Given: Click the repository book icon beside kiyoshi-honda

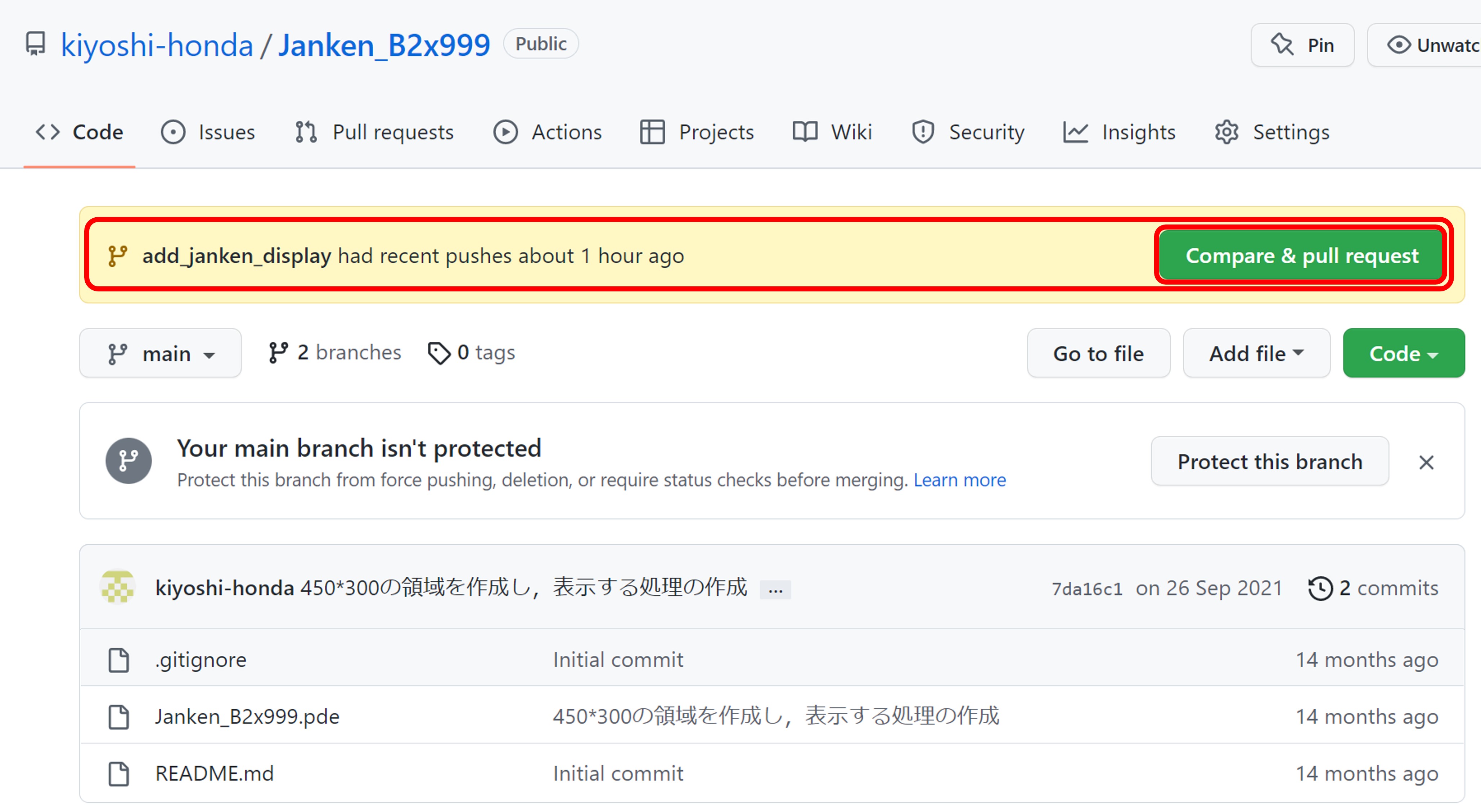Looking at the screenshot, I should (x=36, y=44).
